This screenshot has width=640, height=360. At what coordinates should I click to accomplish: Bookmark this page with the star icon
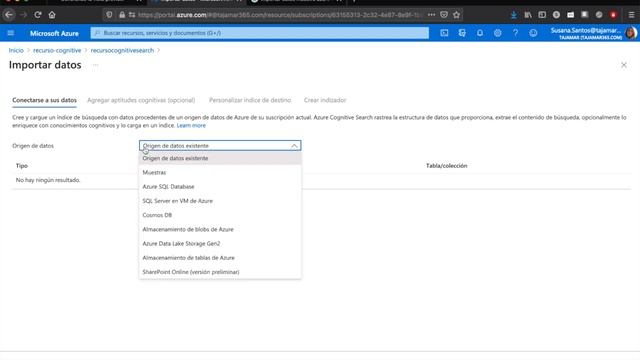tap(456, 15)
